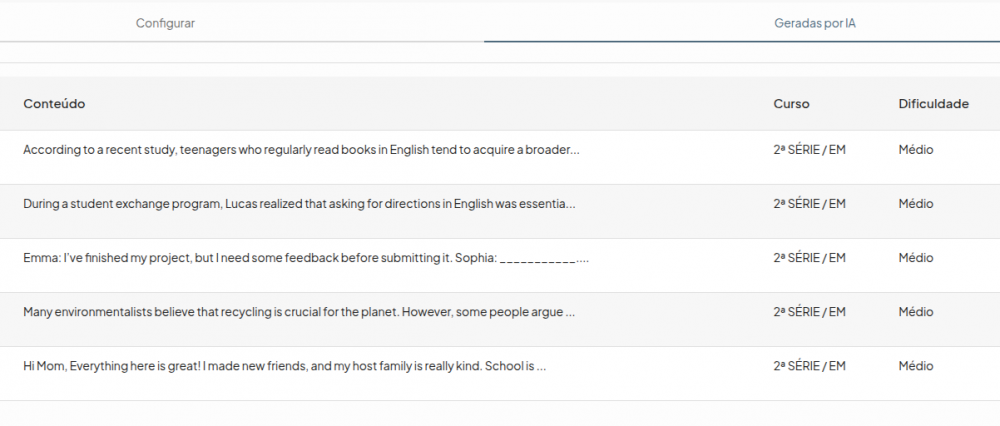Open the recycling environmentalists question
Screen dimensions: 1000x426
pyautogui.click(x=299, y=312)
